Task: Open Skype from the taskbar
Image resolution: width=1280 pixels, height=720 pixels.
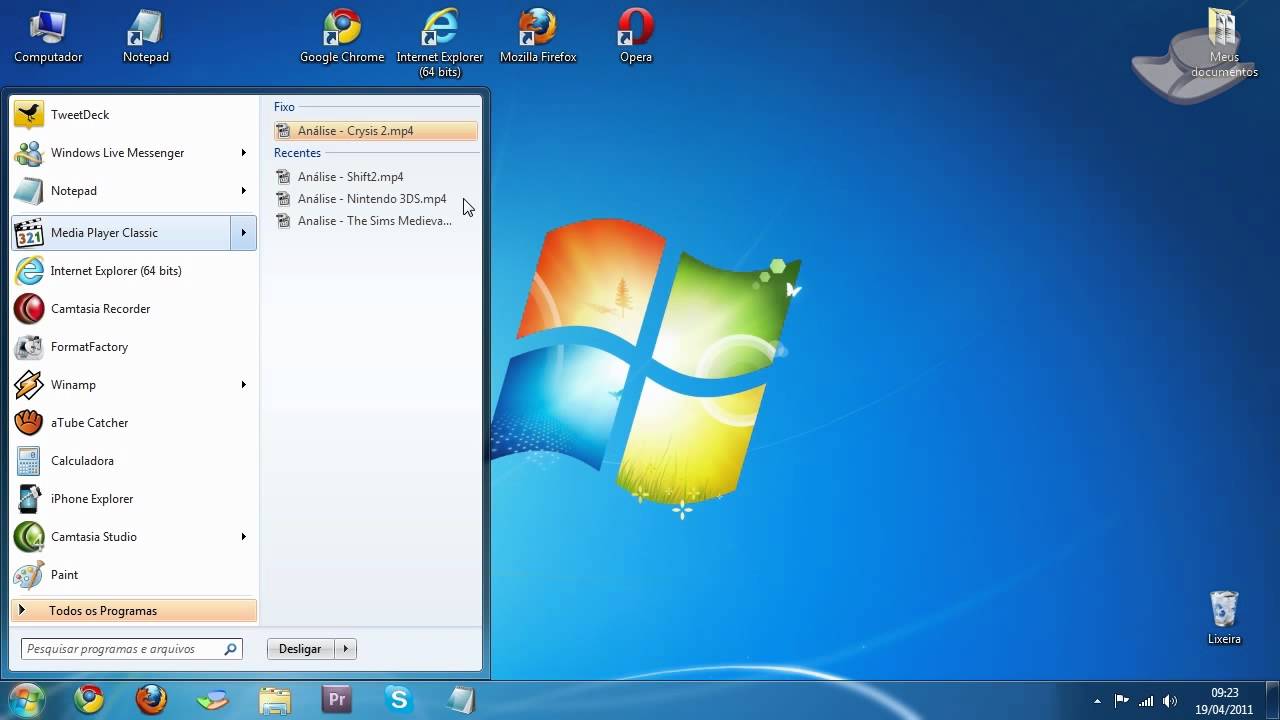Action: pos(399,700)
